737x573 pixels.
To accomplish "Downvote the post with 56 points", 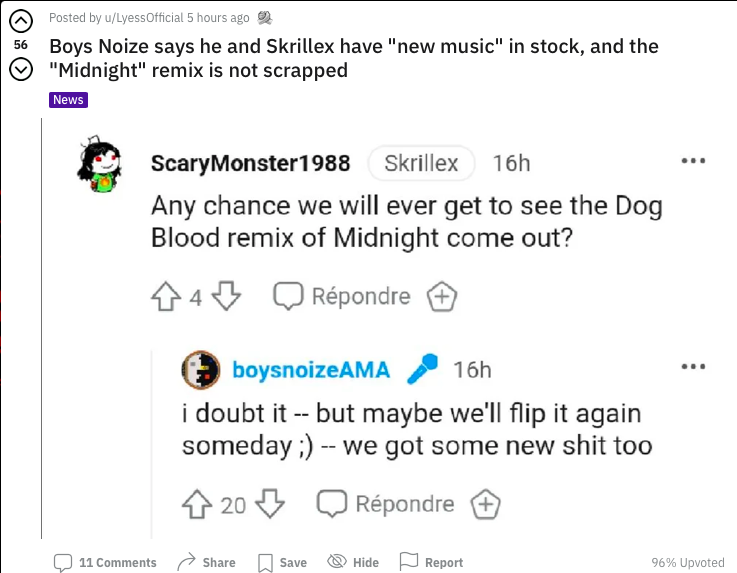I will point(21,70).
